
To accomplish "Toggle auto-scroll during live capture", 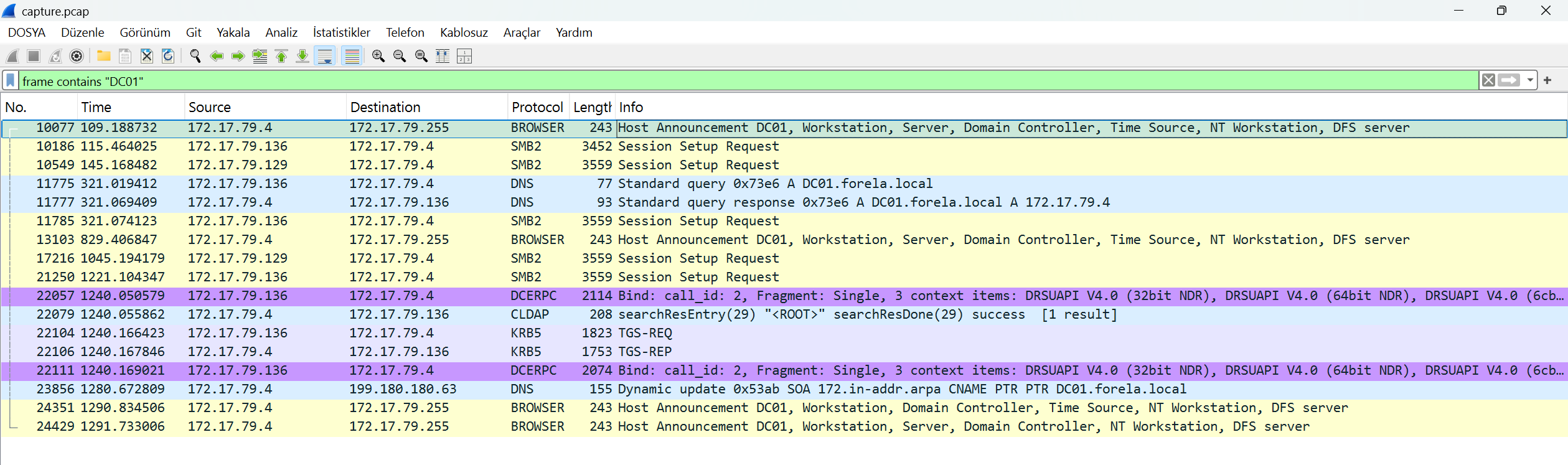I will 326,57.
